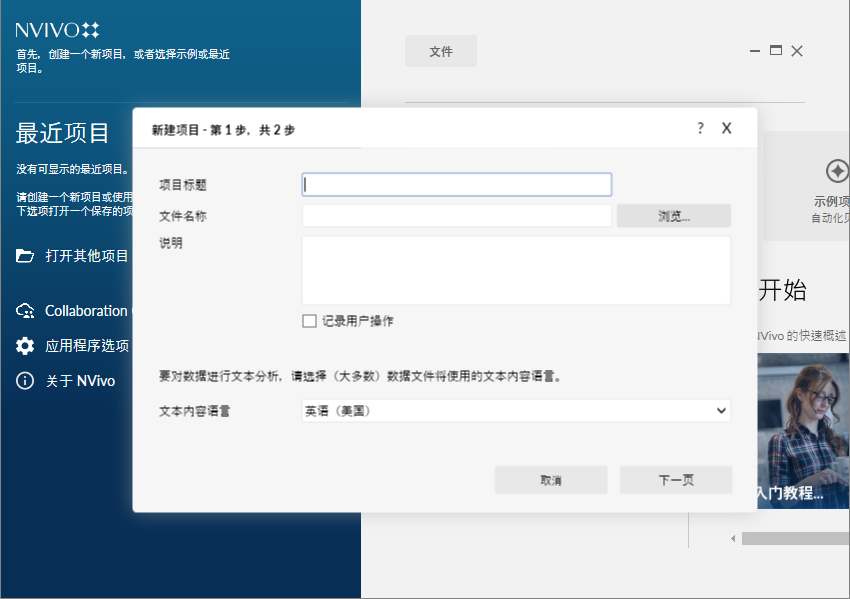Click the 示例项 sample project card label
Screen dimensions: 850x599
(x=831, y=201)
